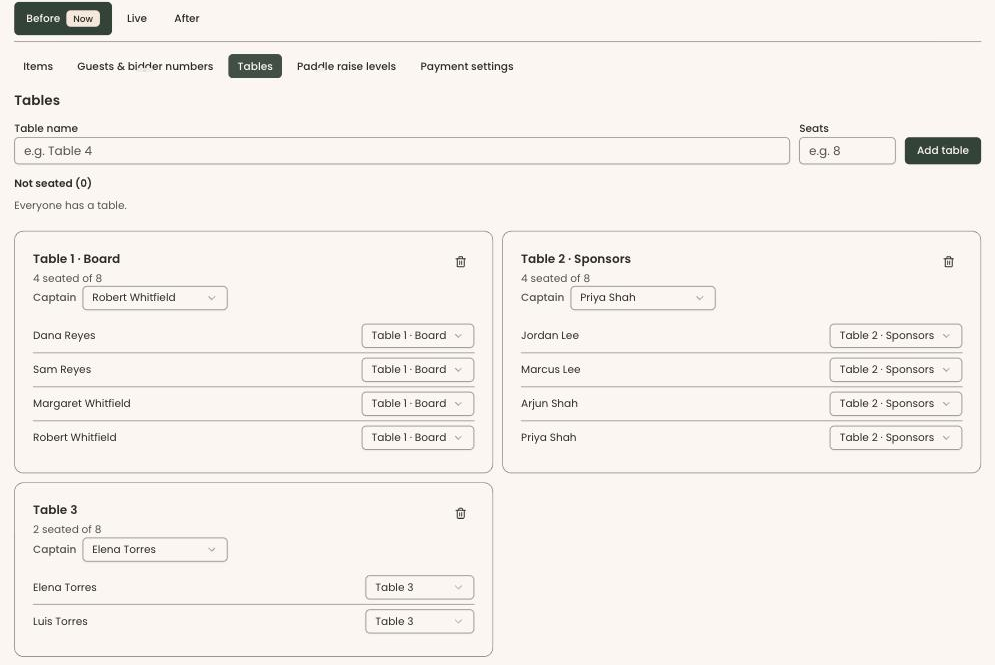Open the Captain dropdown showing Robert Whitfield
This screenshot has height=665, width=995.
[x=155, y=298]
